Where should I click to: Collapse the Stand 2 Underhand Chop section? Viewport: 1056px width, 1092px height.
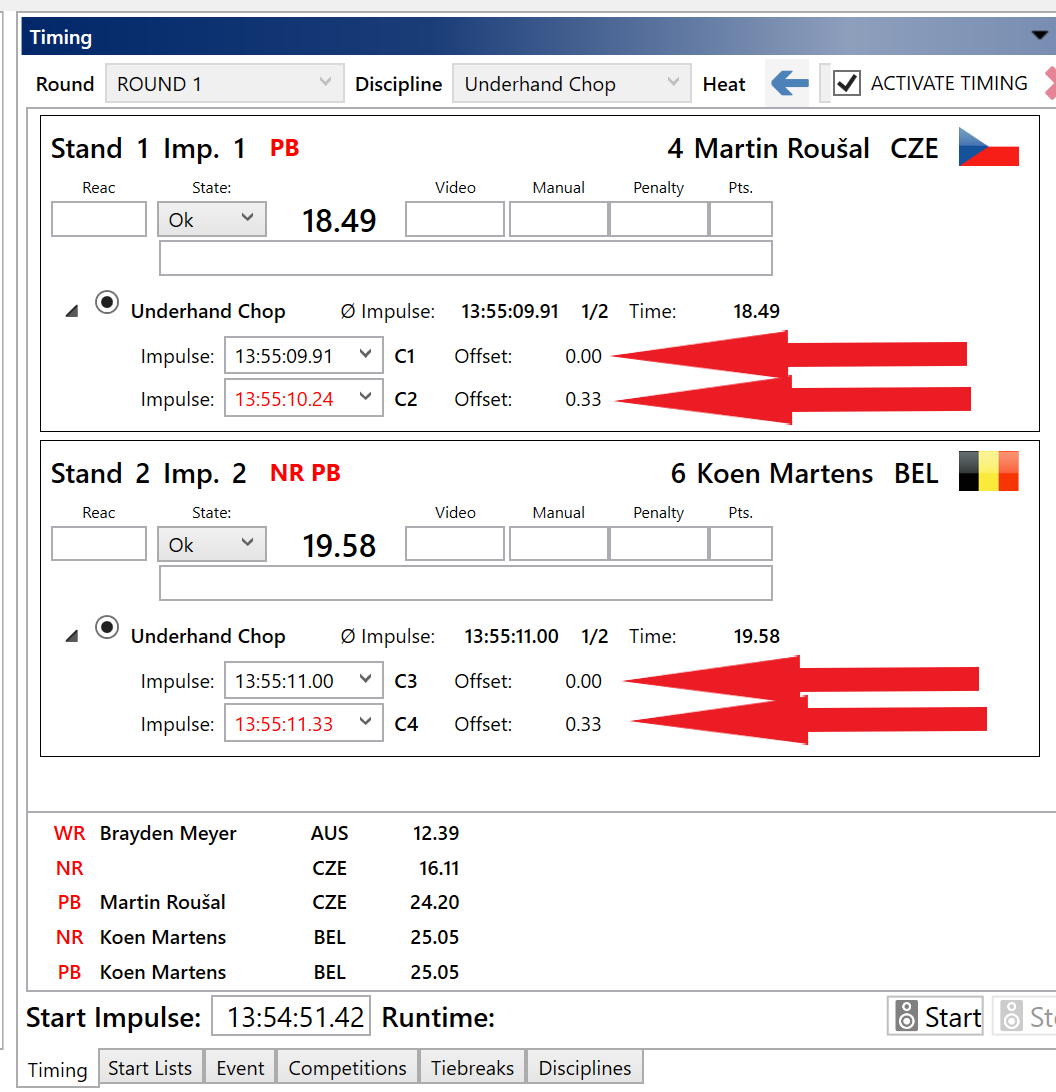71,637
